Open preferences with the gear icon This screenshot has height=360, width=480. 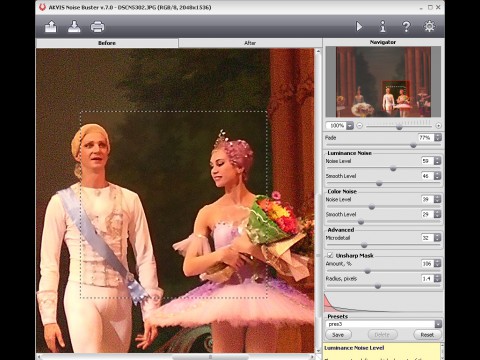pyautogui.click(x=429, y=26)
